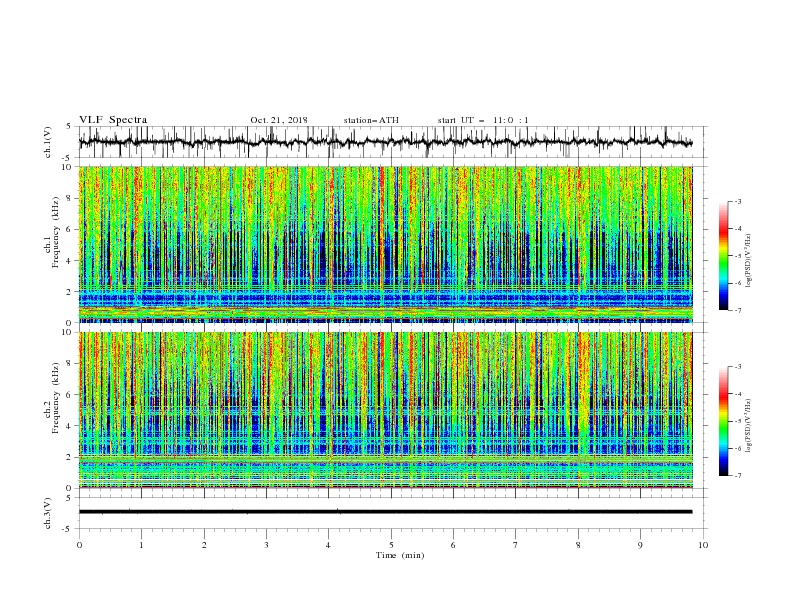The width and height of the screenshot is (792, 612).
Task: Click the ch.1 spectrogram plot
Action: point(386,244)
